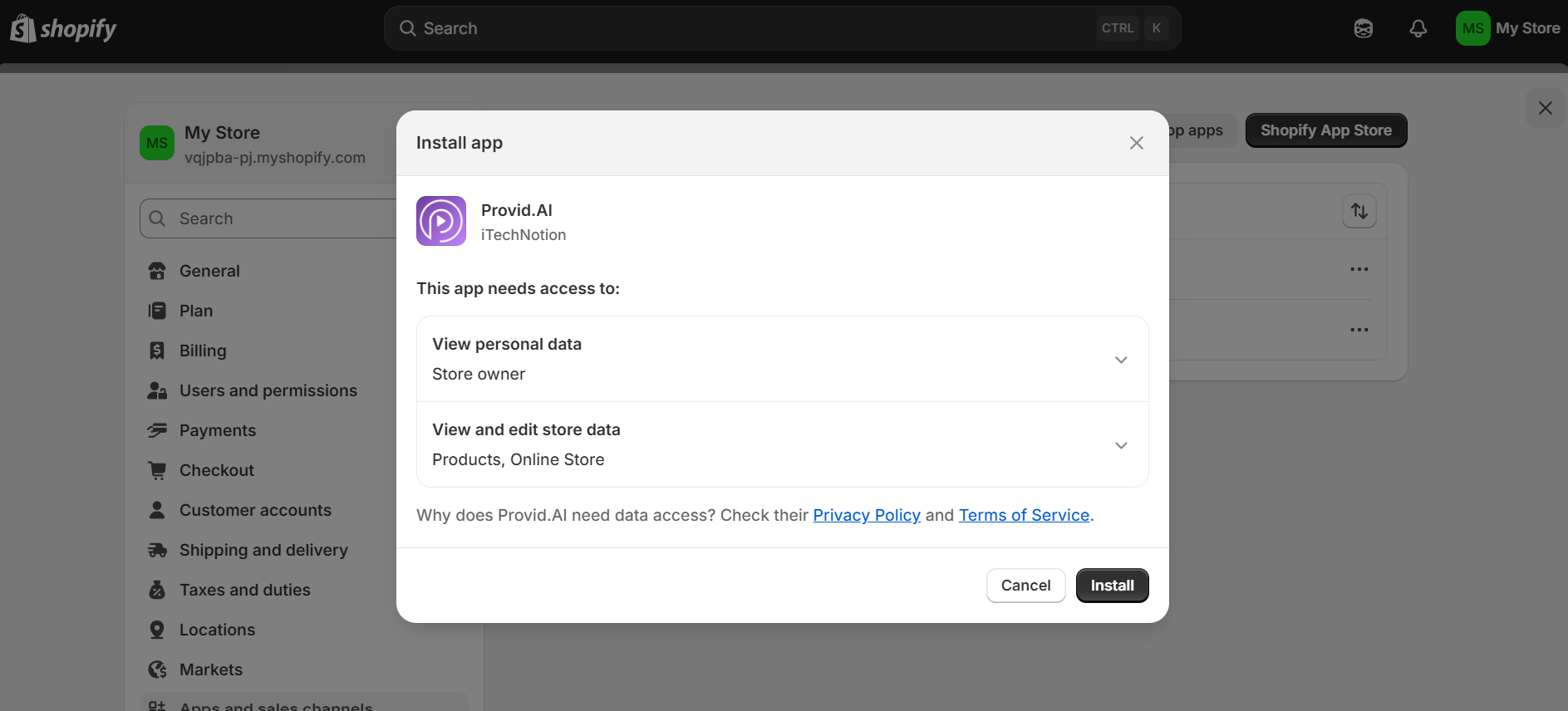Open the Sidekick assistant icon
1568x711 pixels.
coord(1363,29)
